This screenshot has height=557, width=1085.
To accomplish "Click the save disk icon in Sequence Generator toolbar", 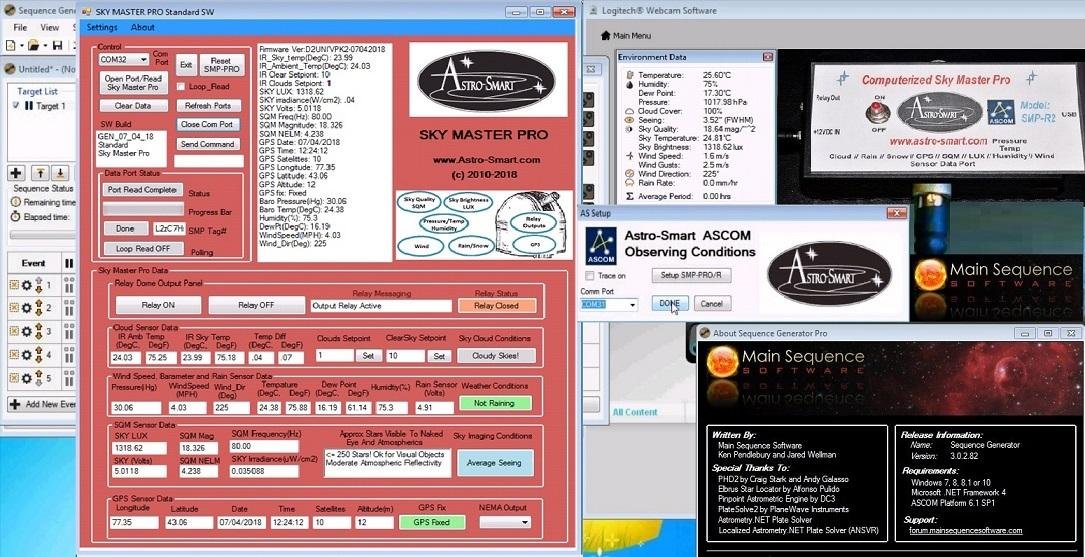I will click(57, 46).
